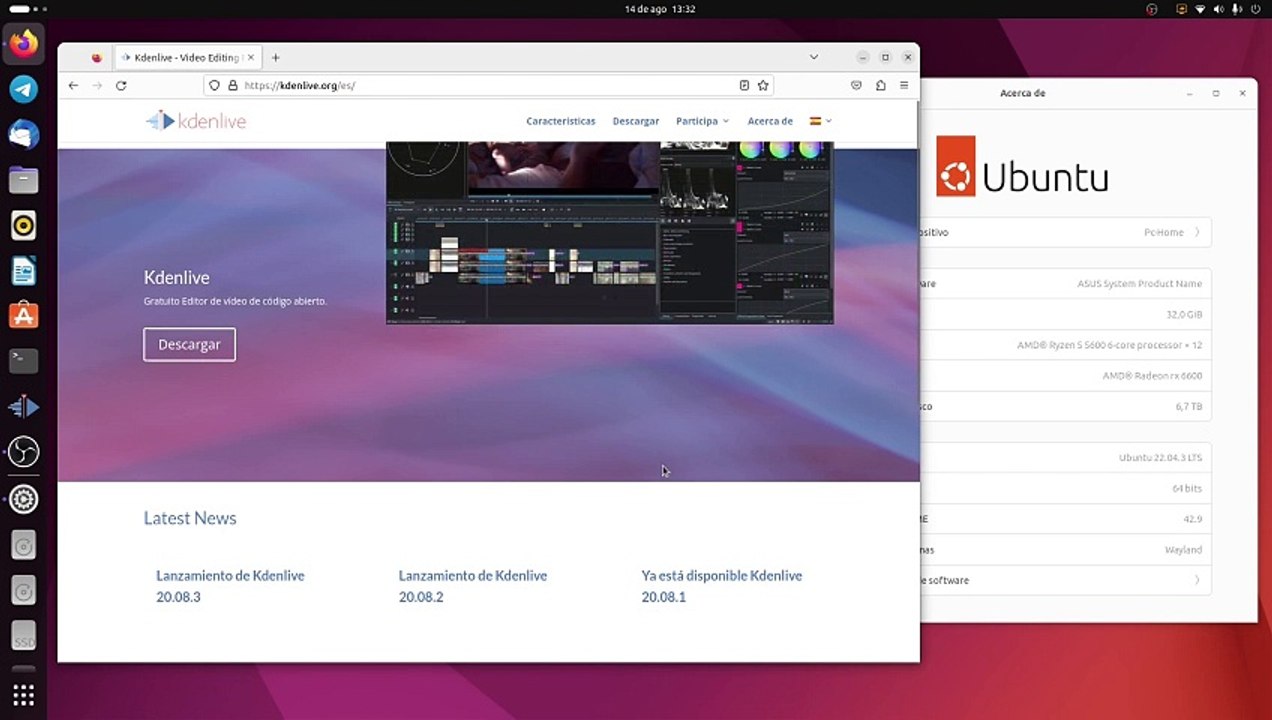The width and height of the screenshot is (1272, 720).
Task: Click the ASUS System Product Name text
Action: [x=1140, y=284]
